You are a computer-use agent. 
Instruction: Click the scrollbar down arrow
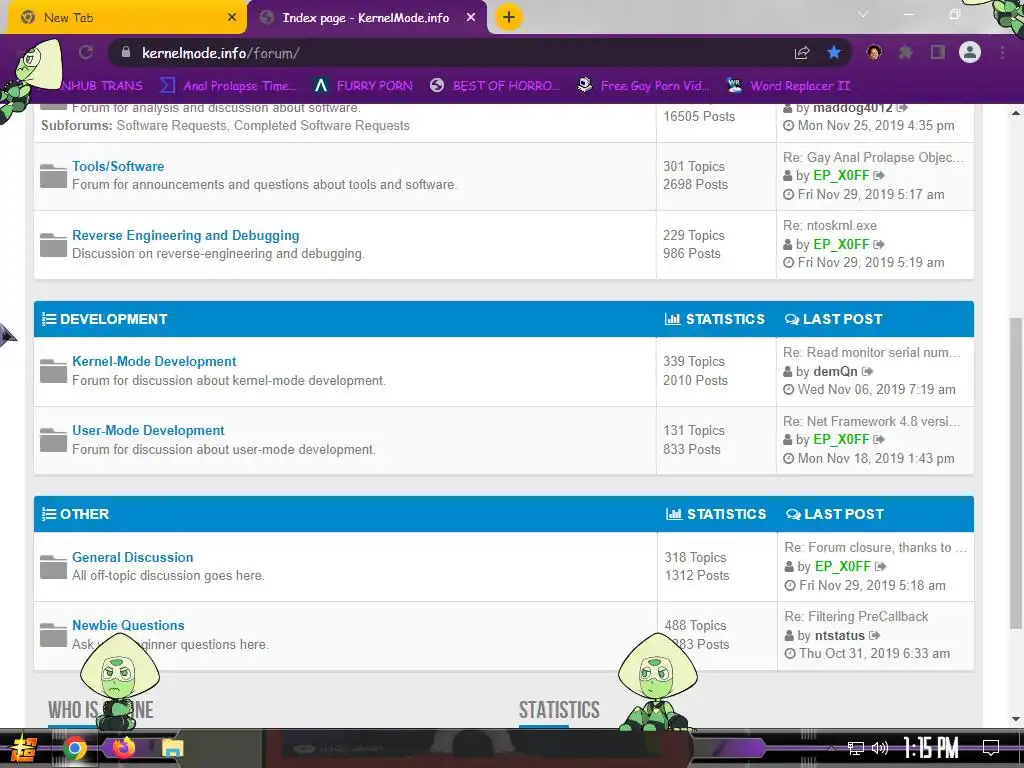[1016, 719]
